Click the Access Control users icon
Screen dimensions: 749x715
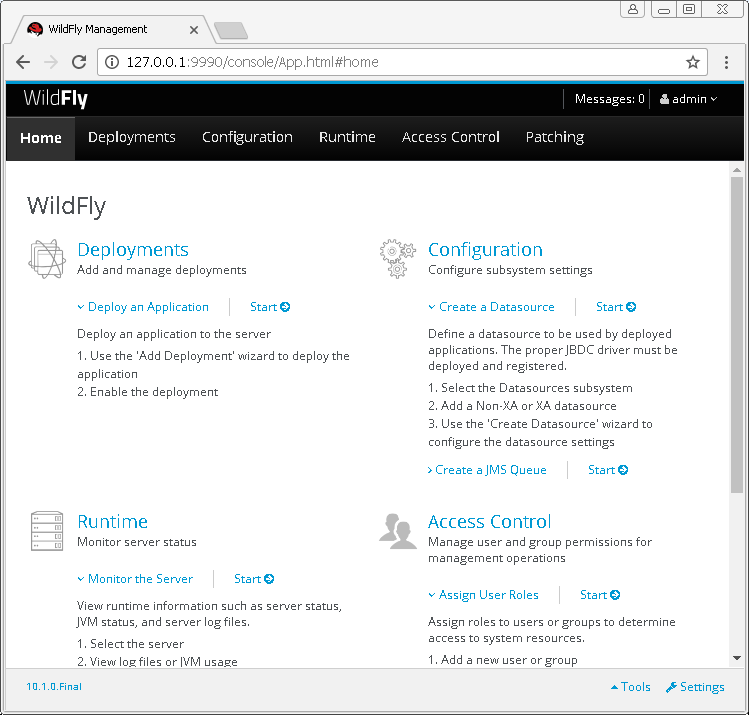[x=397, y=531]
